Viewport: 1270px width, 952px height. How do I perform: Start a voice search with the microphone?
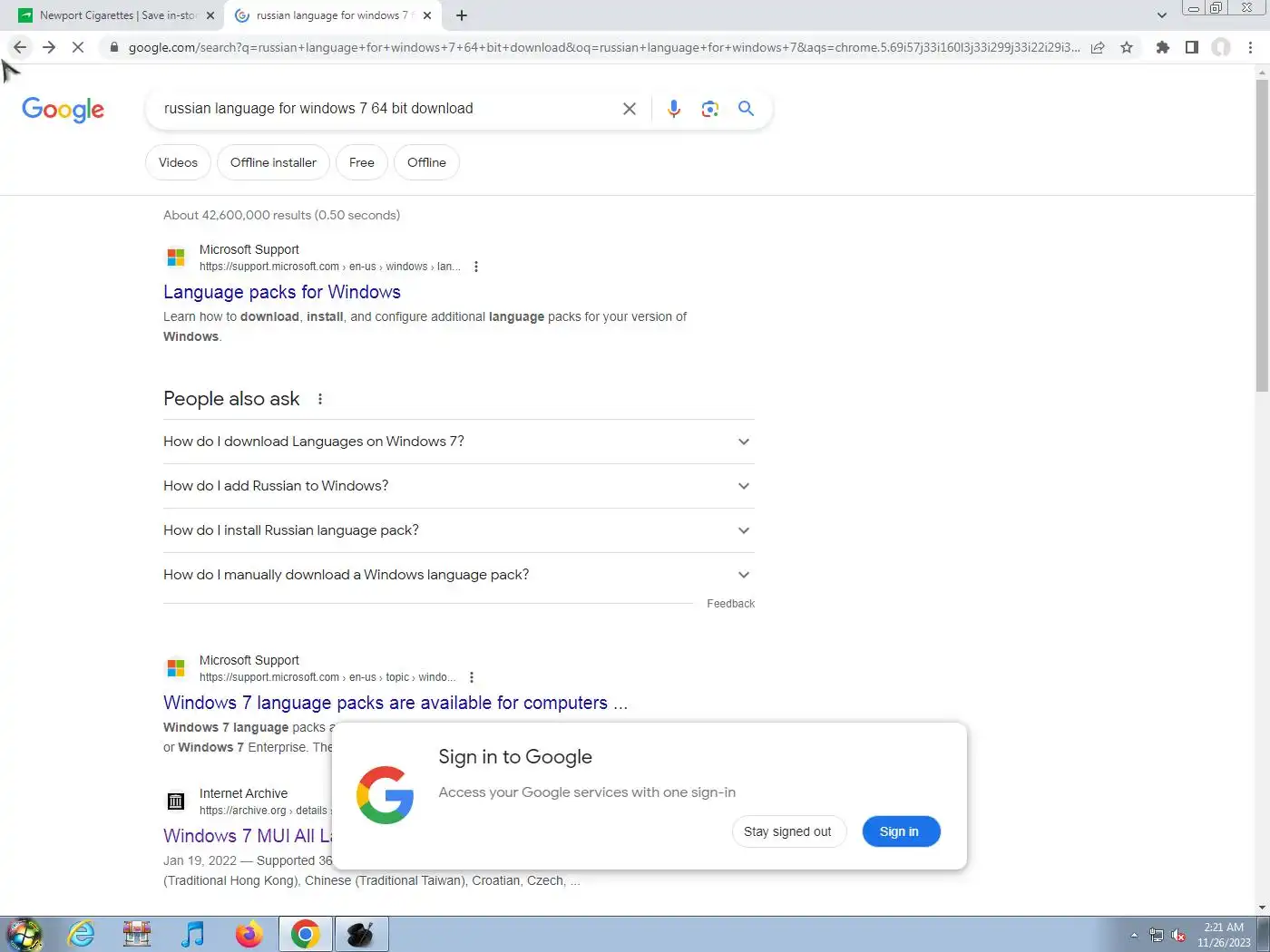coord(674,109)
